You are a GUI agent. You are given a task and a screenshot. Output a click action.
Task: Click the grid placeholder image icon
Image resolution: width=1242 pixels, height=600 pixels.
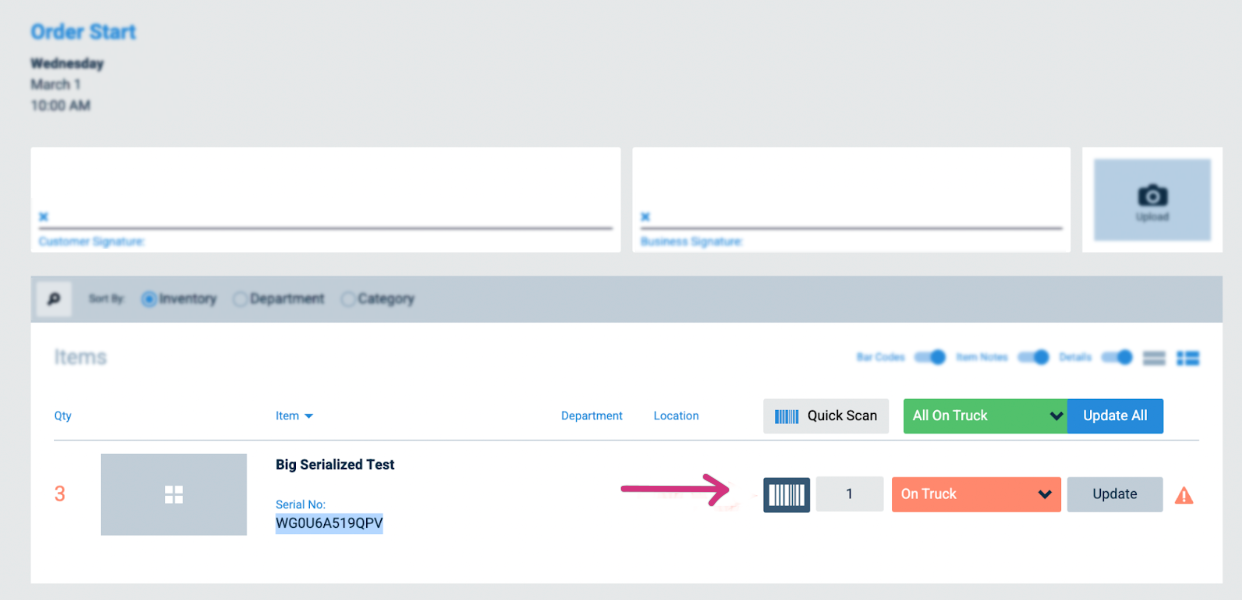point(173,494)
